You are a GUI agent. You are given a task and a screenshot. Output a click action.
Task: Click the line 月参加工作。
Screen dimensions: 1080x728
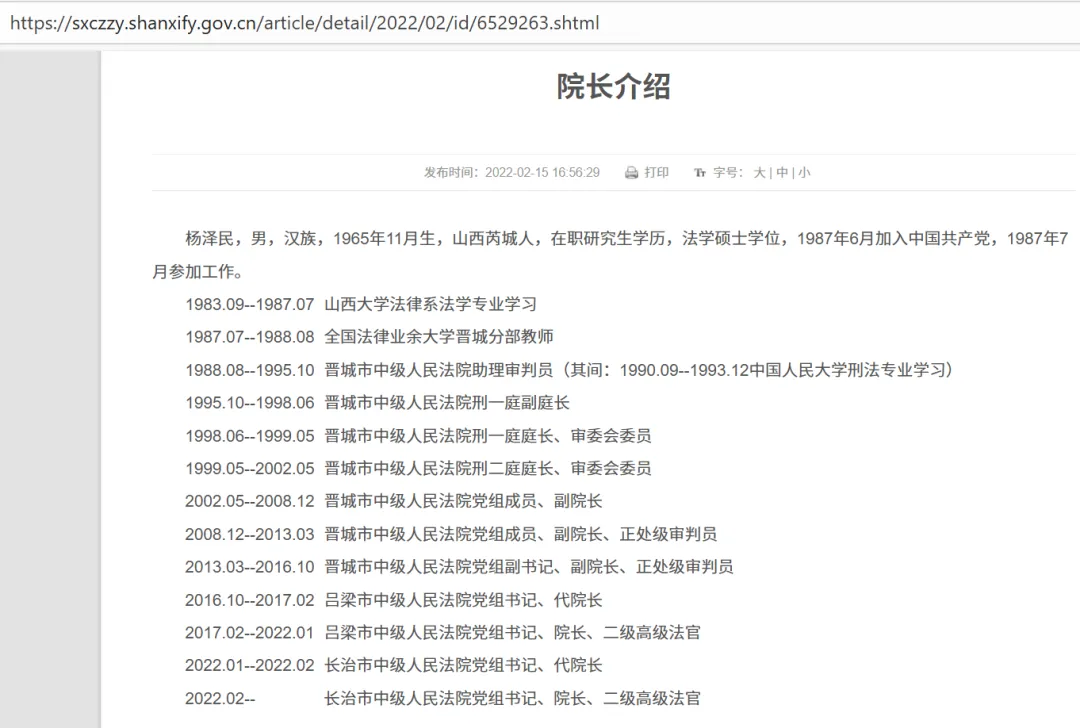(198, 271)
